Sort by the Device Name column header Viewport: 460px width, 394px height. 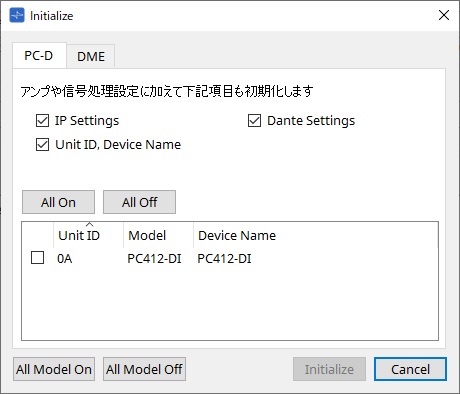pos(315,235)
